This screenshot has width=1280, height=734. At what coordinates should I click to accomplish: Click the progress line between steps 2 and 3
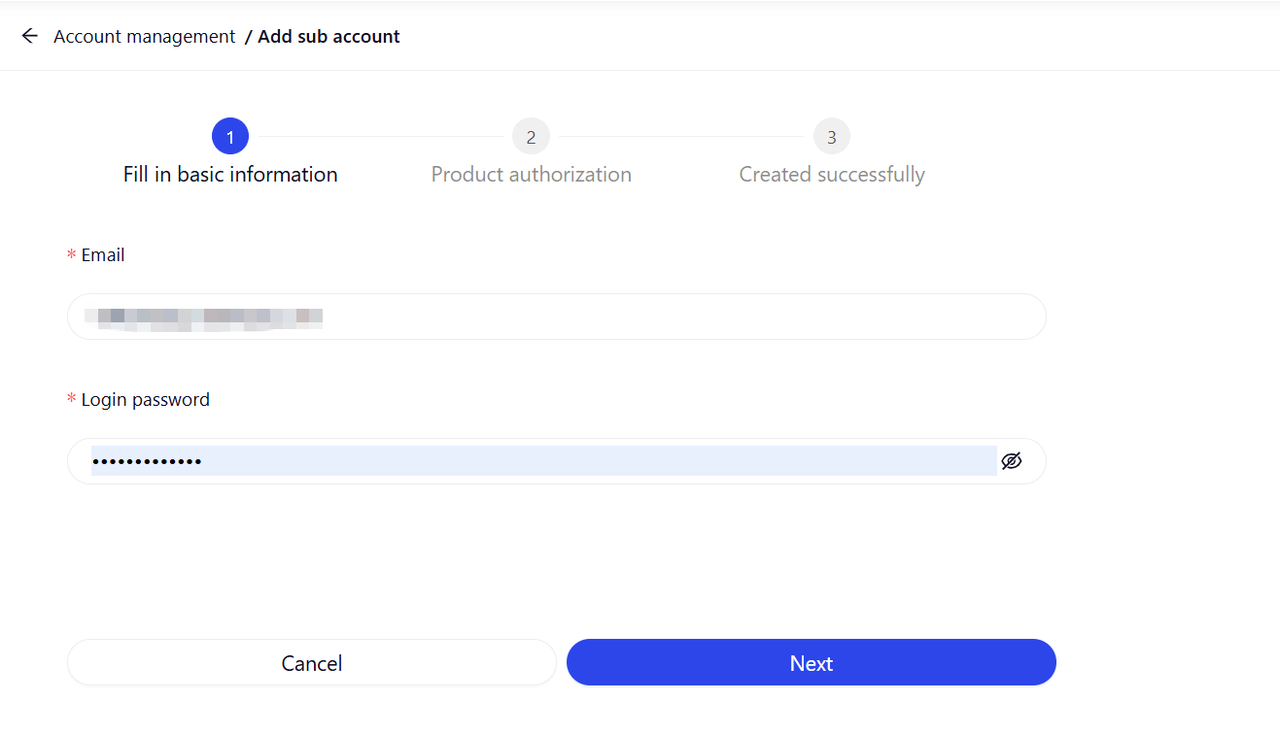(x=681, y=137)
